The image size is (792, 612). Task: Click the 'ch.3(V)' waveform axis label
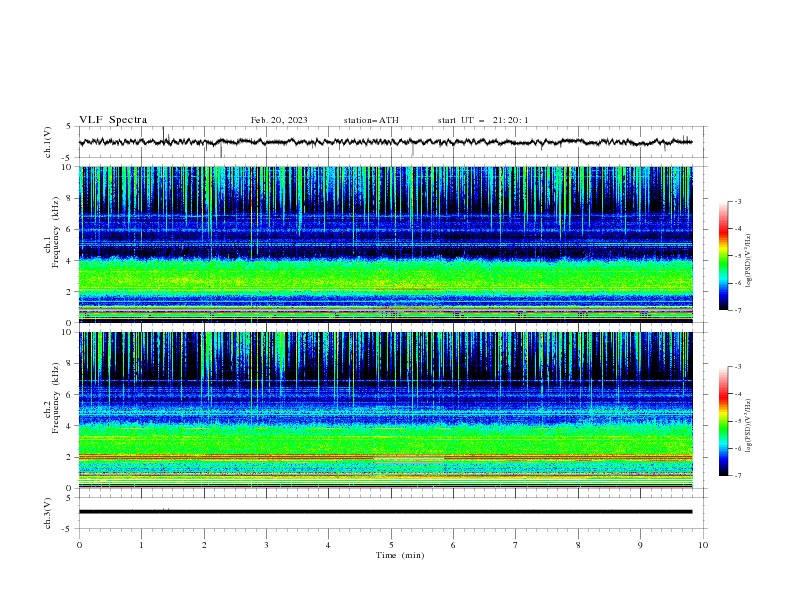[x=48, y=513]
